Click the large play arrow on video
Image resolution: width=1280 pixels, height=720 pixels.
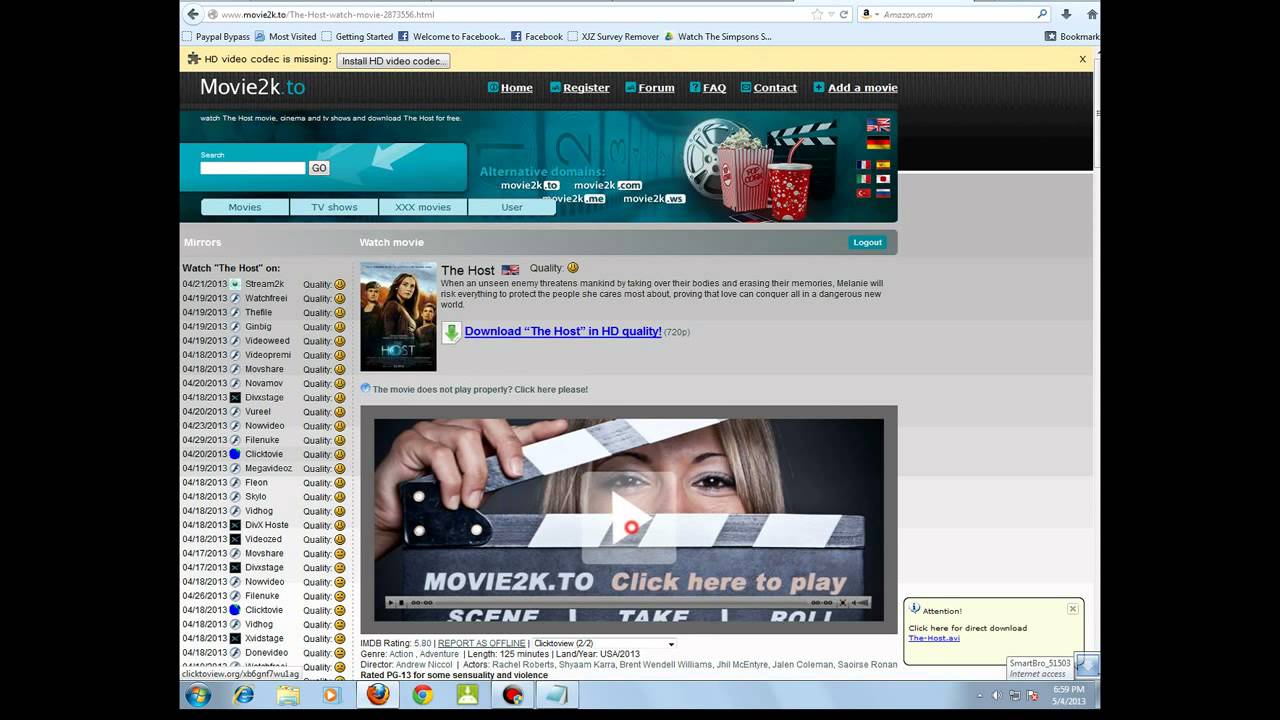point(629,518)
